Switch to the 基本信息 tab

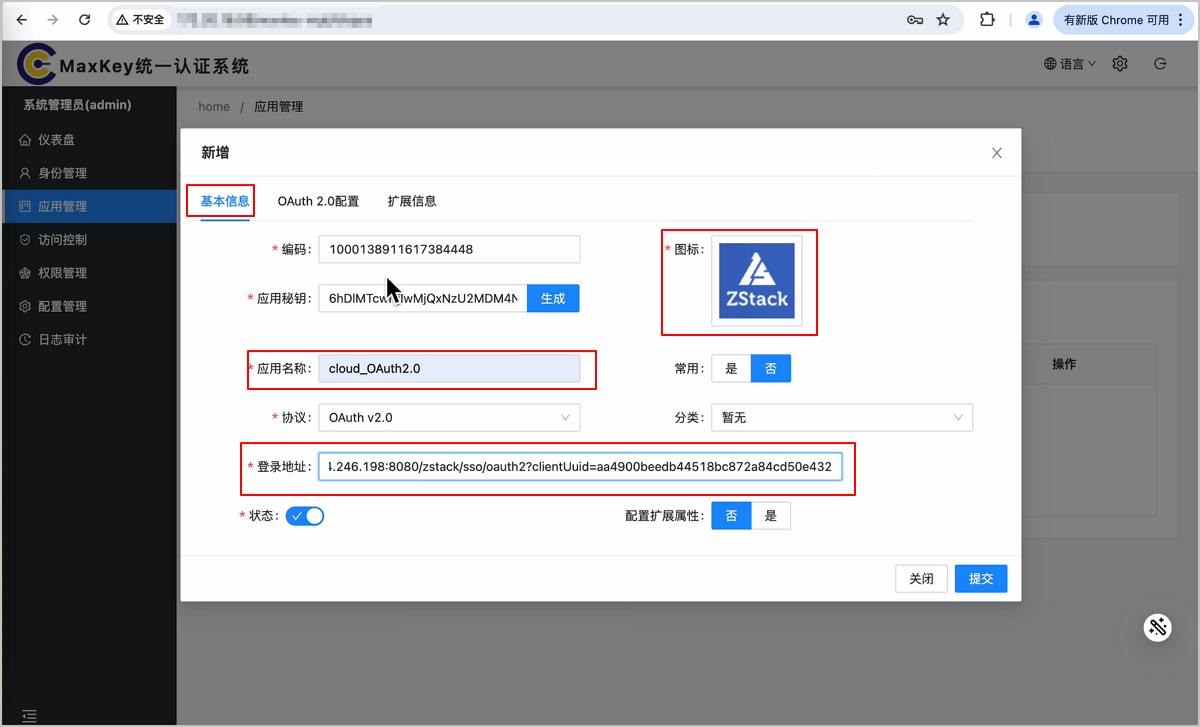(x=225, y=201)
